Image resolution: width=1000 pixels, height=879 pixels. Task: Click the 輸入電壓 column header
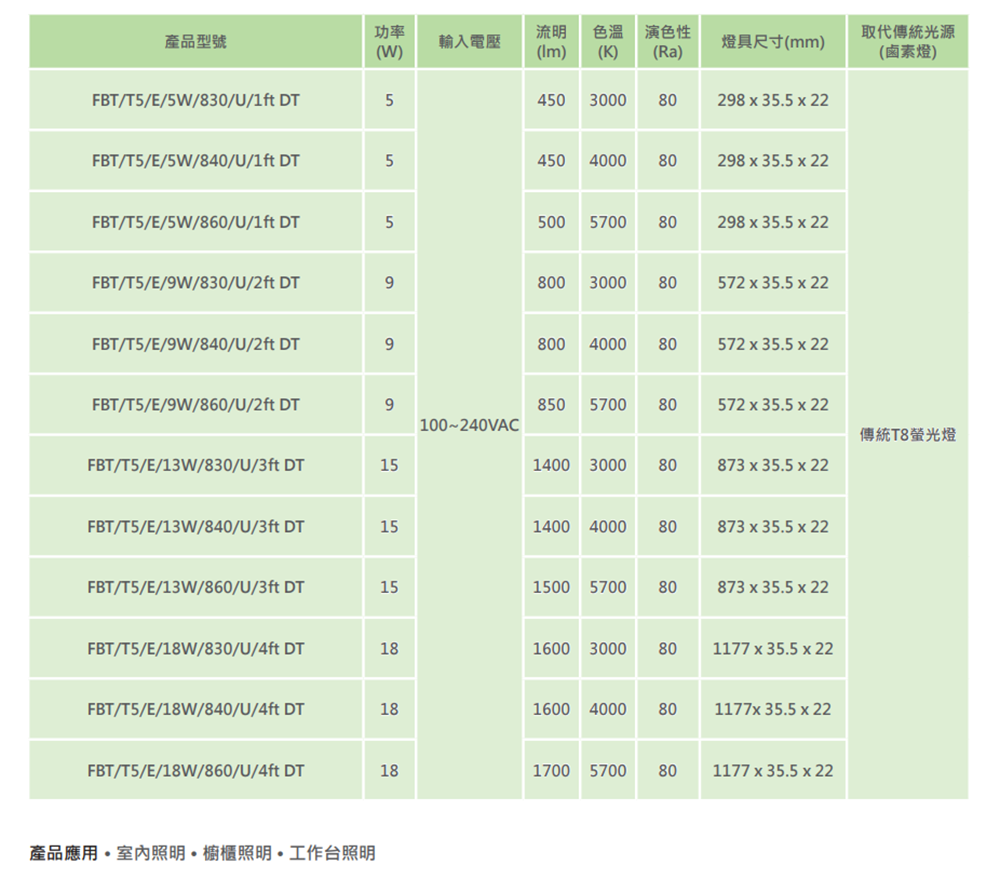pos(469,41)
